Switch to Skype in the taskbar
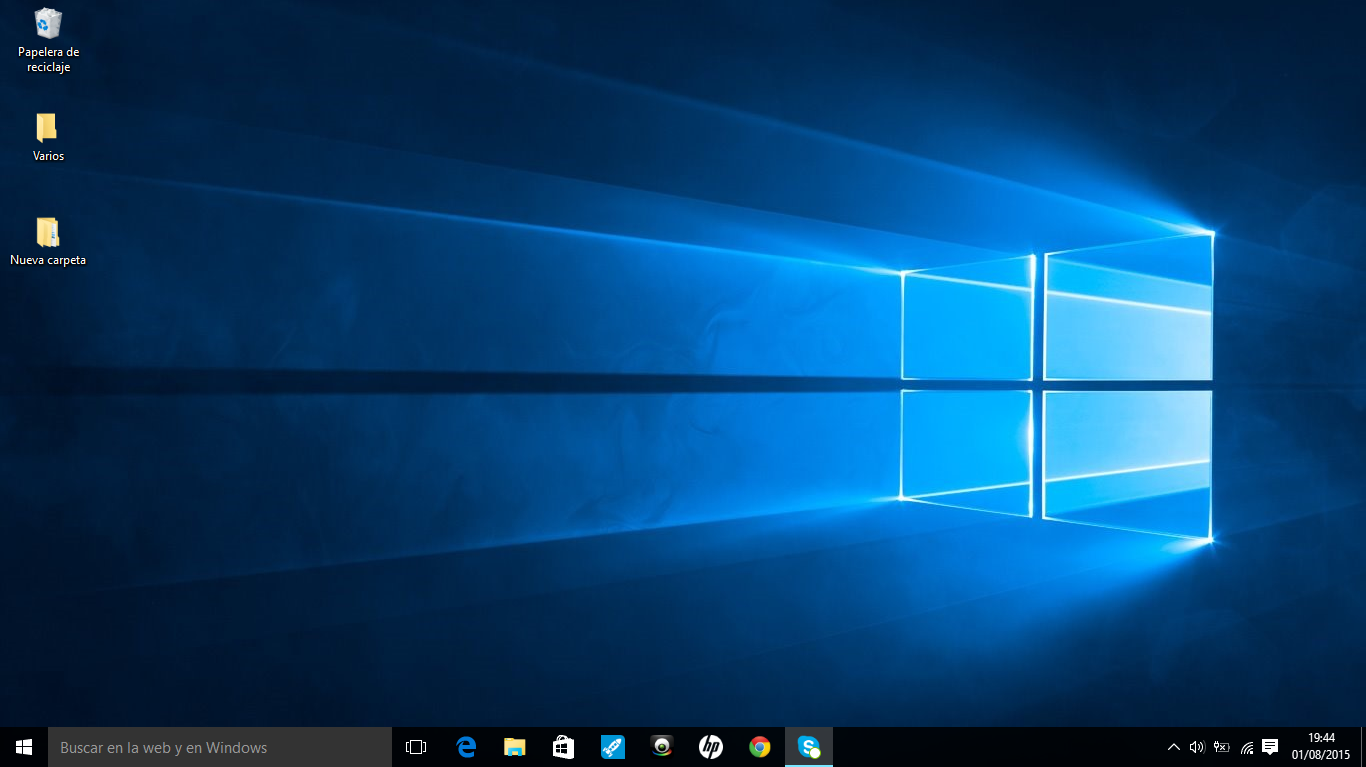Image resolution: width=1366 pixels, height=767 pixels. pos(808,747)
